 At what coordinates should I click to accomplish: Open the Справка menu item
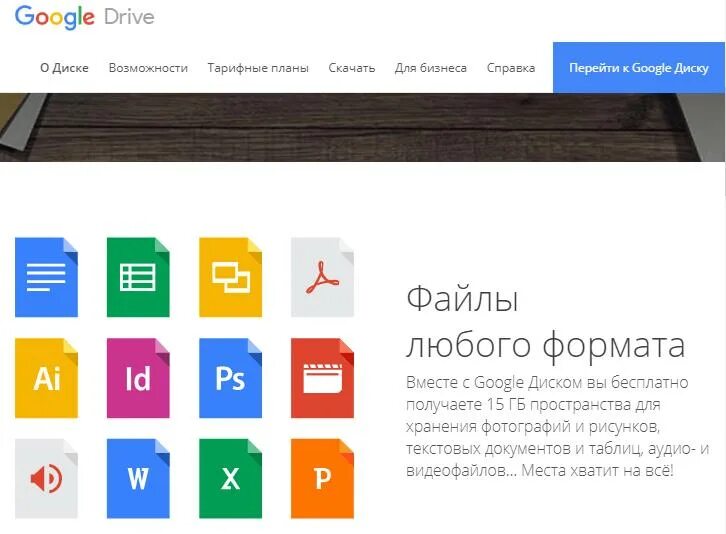511,68
